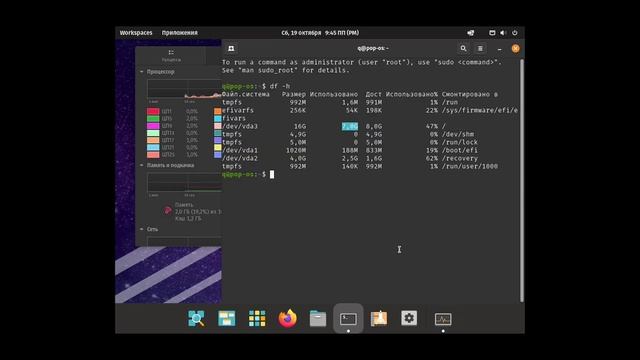Click the '1020M' size value
Screen dimensions: 640x360
[x=296, y=150]
